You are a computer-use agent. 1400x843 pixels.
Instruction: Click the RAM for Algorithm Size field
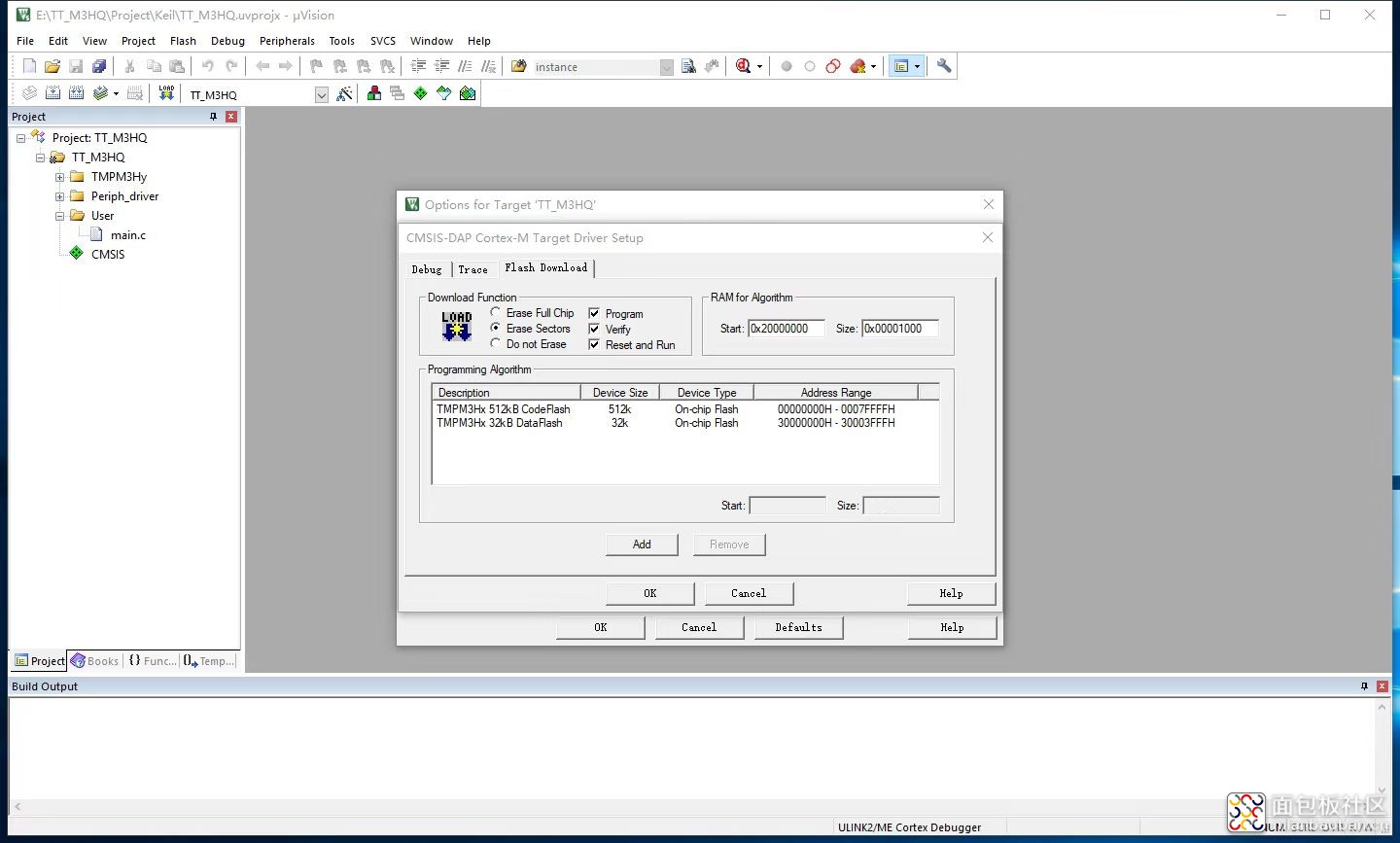tap(900, 329)
